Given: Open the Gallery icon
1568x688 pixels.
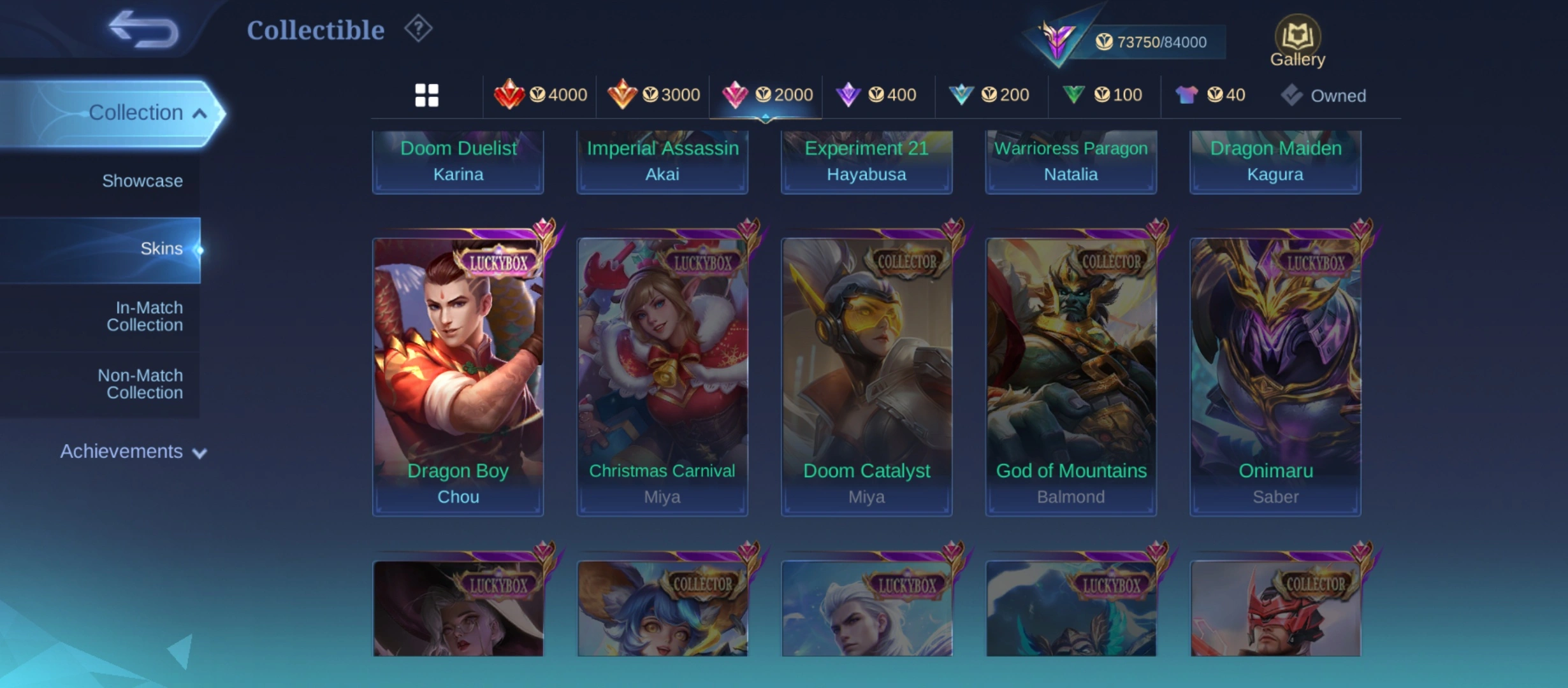Looking at the screenshot, I should pos(1297,41).
